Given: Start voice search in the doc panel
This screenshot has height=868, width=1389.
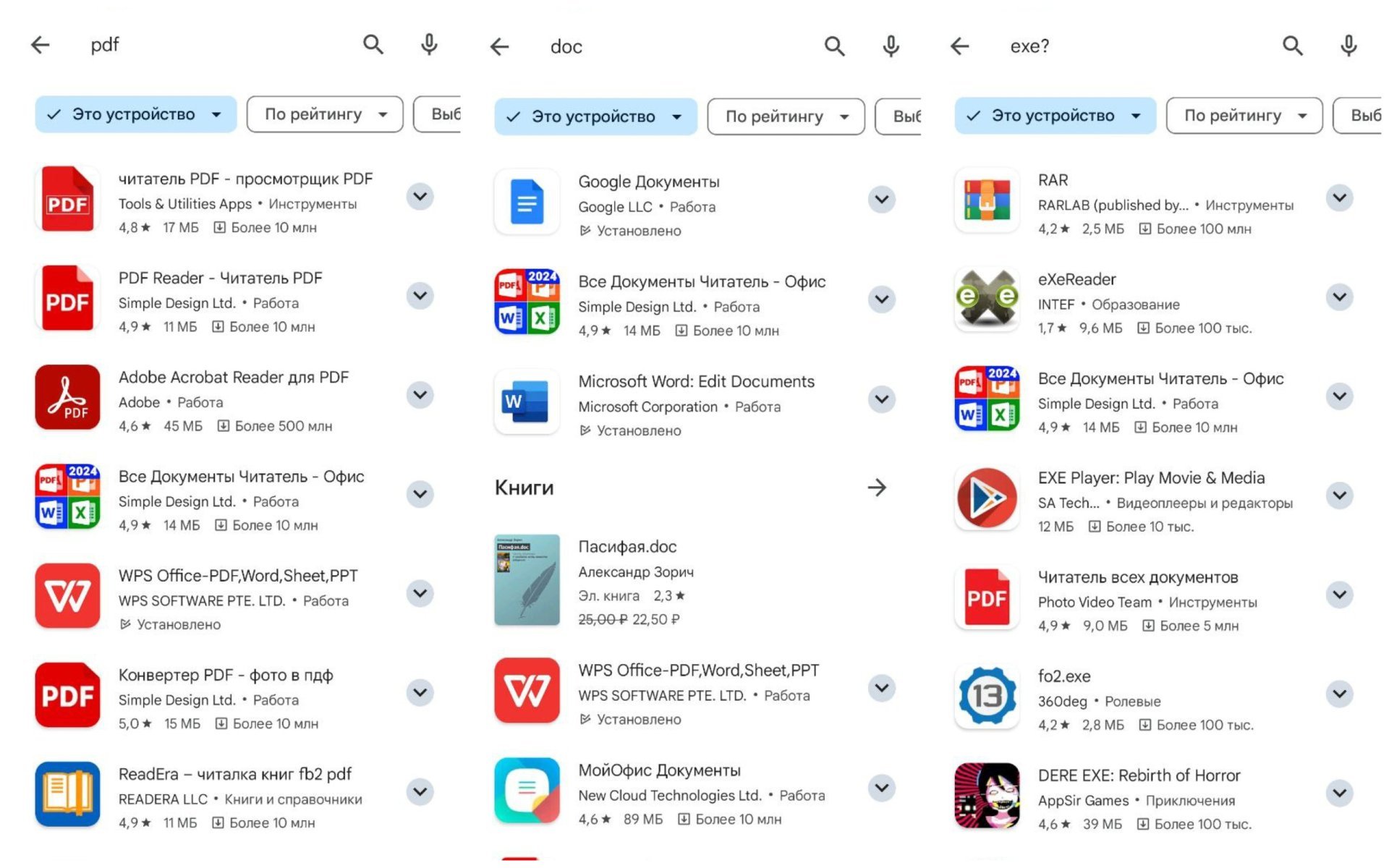Looking at the screenshot, I should tap(891, 46).
